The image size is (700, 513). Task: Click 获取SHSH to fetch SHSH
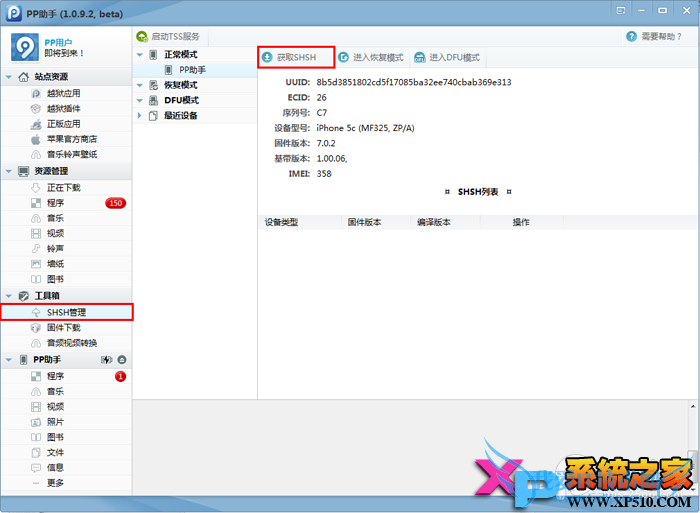296,57
